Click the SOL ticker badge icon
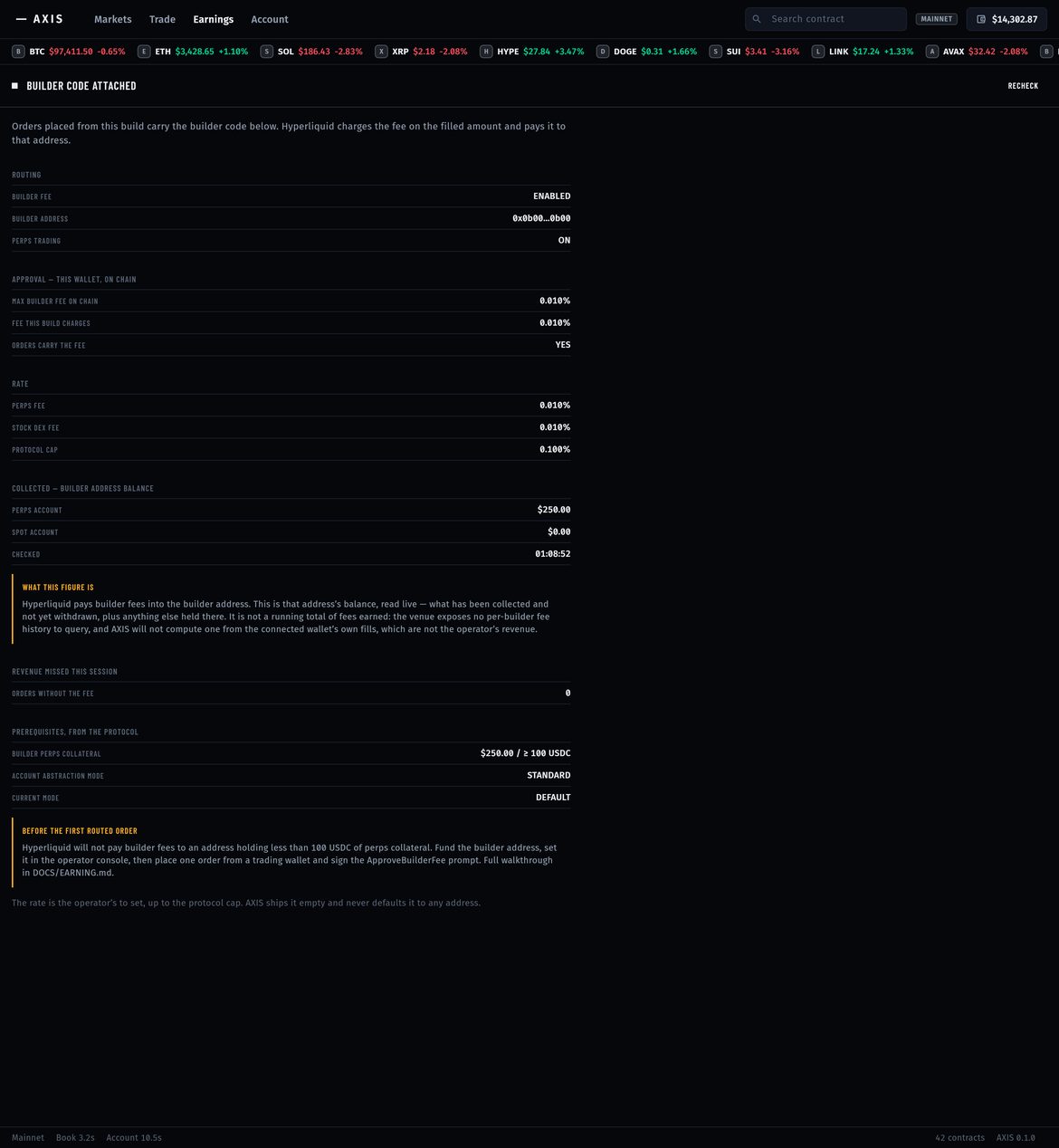1059x1148 pixels. tap(267, 52)
